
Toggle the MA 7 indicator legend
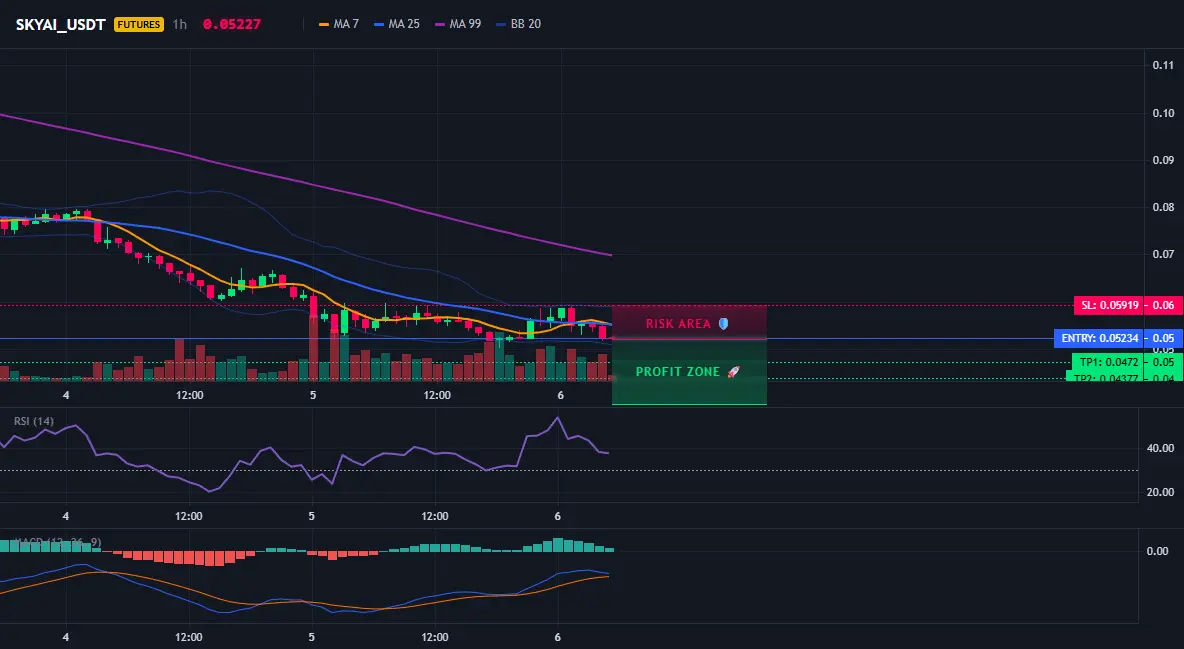click(339, 24)
